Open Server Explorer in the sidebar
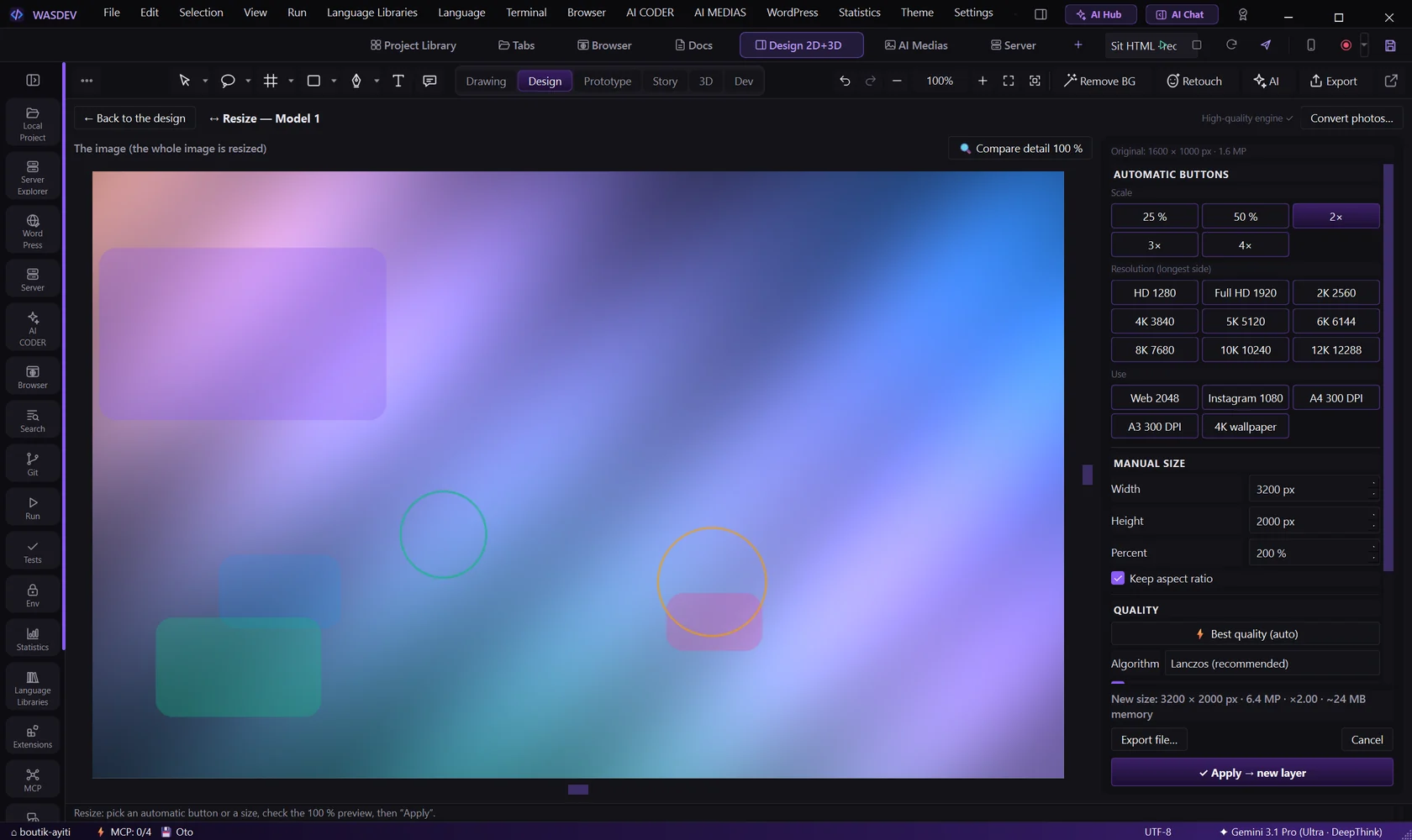The width and height of the screenshot is (1412, 840). 33,176
